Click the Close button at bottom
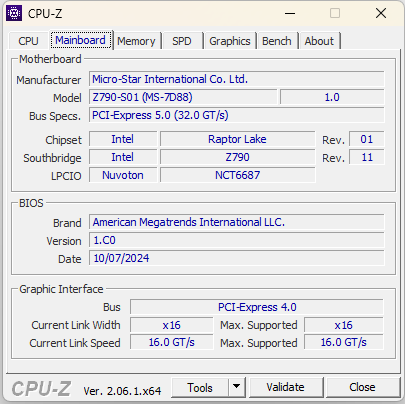Screen dimensions: 405x404 362,388
